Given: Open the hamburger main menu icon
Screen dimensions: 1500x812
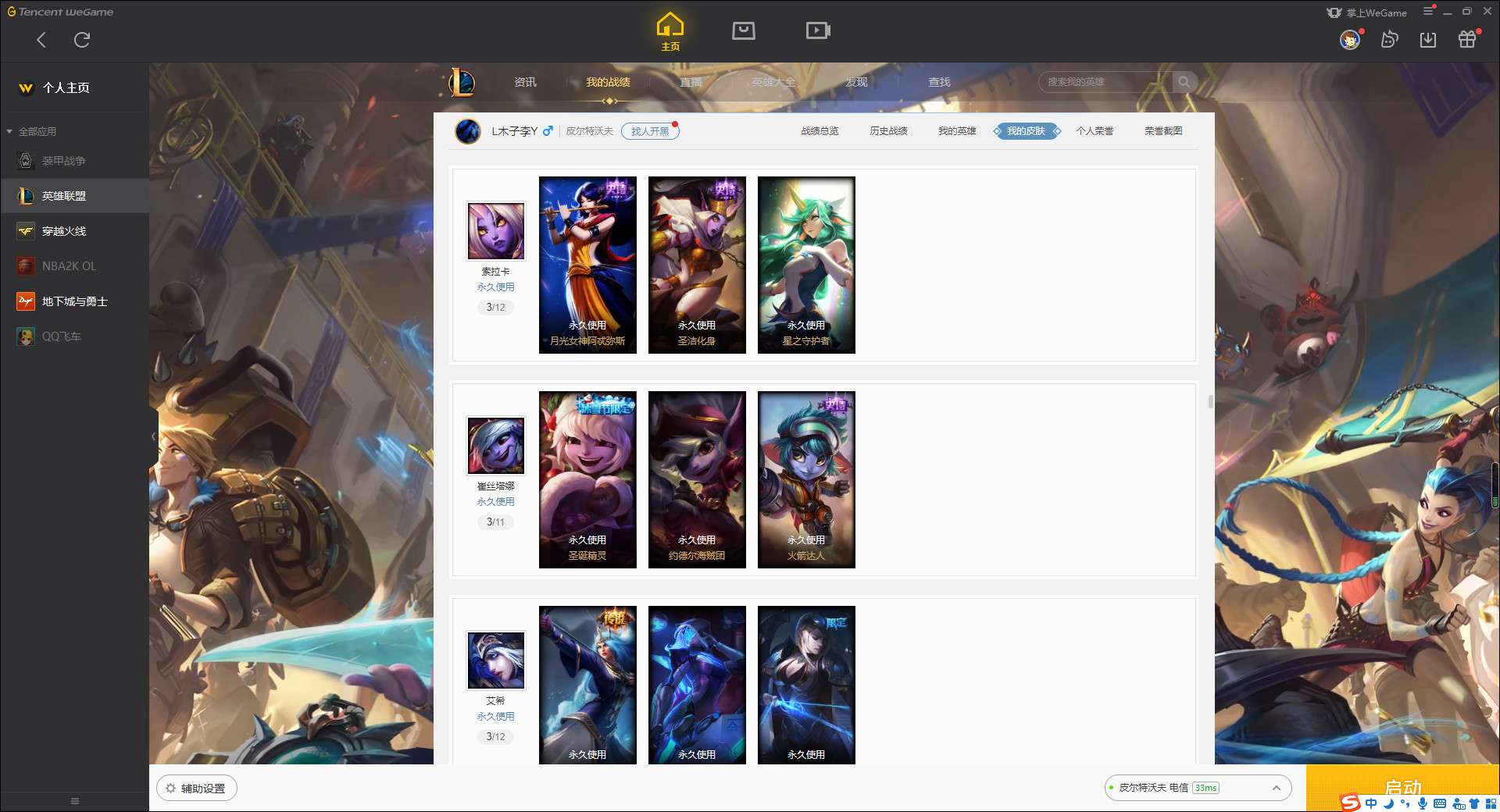Looking at the screenshot, I should [1428, 11].
